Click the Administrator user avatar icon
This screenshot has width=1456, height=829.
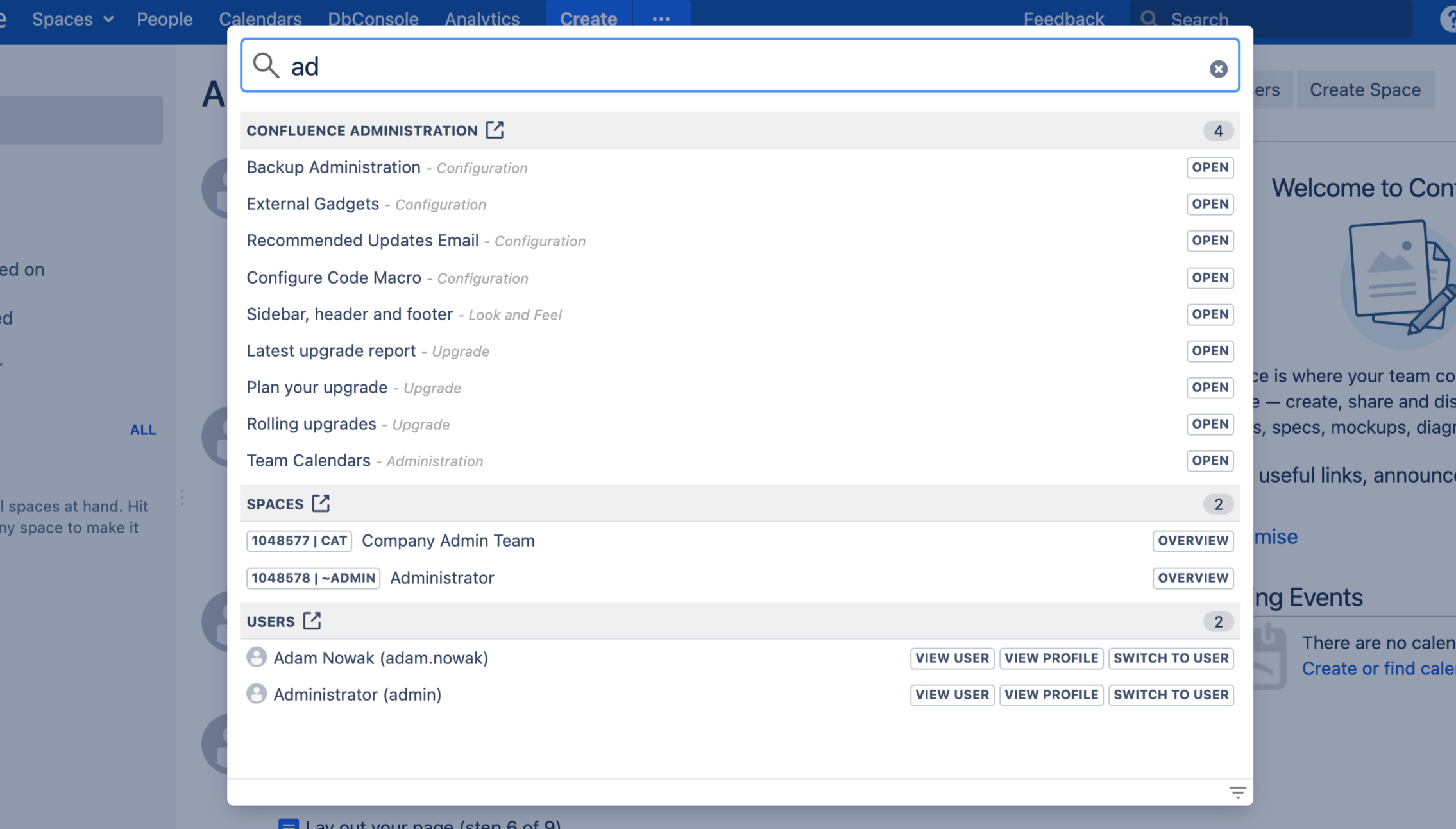(x=257, y=694)
